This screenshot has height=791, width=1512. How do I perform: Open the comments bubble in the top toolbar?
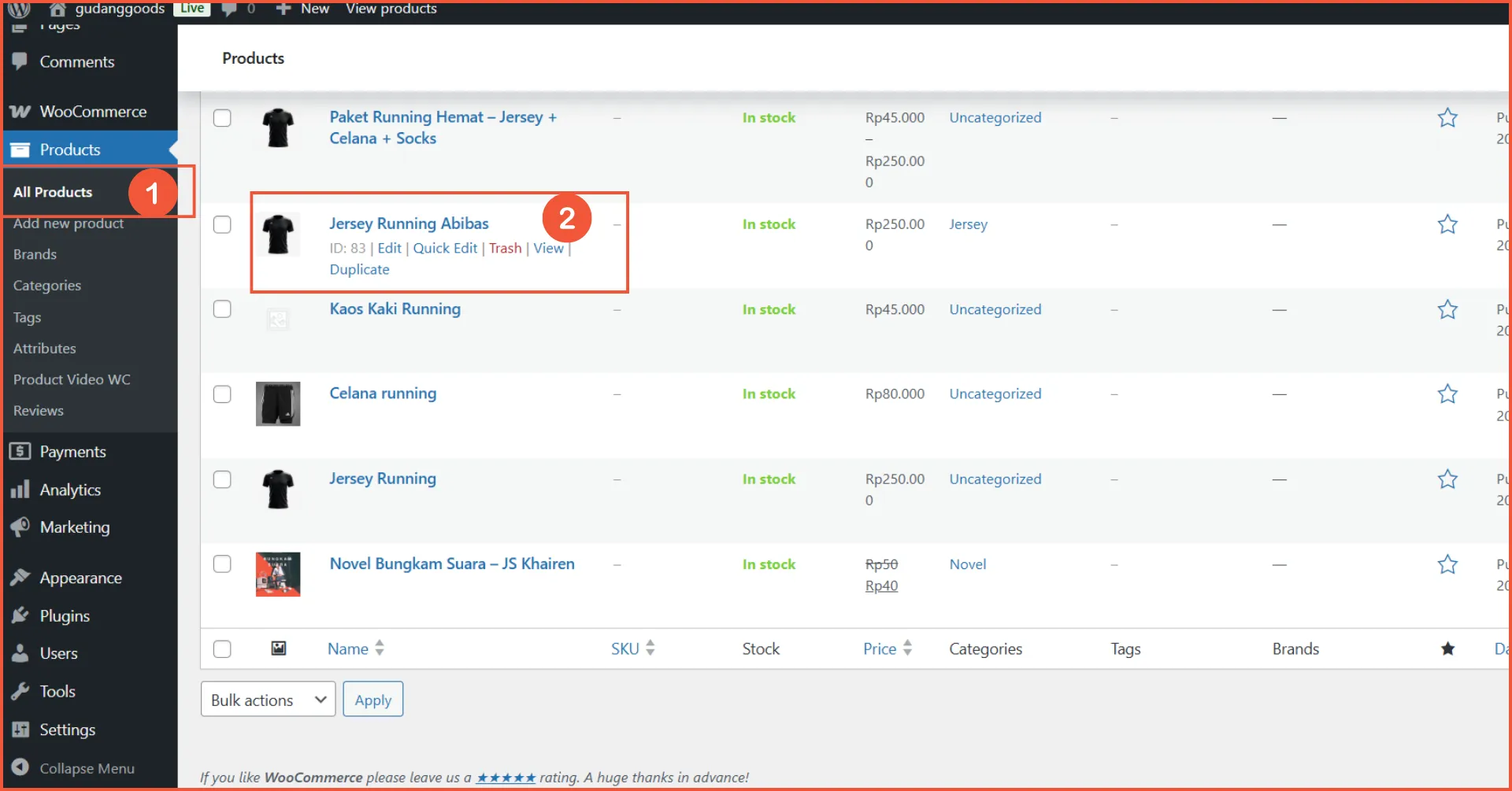(229, 9)
